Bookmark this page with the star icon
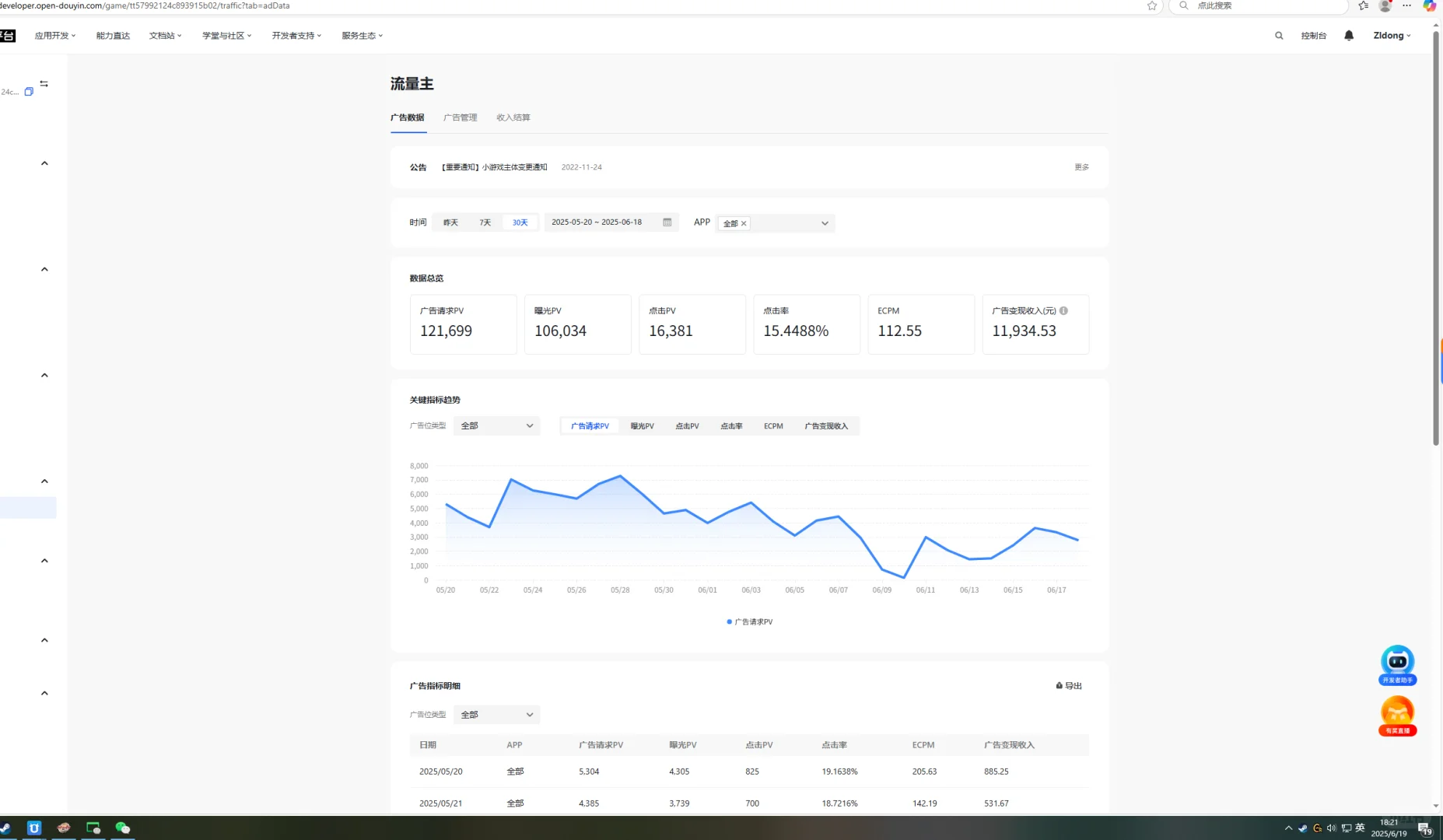Screen dimensions: 1443x840 (1152, 5)
